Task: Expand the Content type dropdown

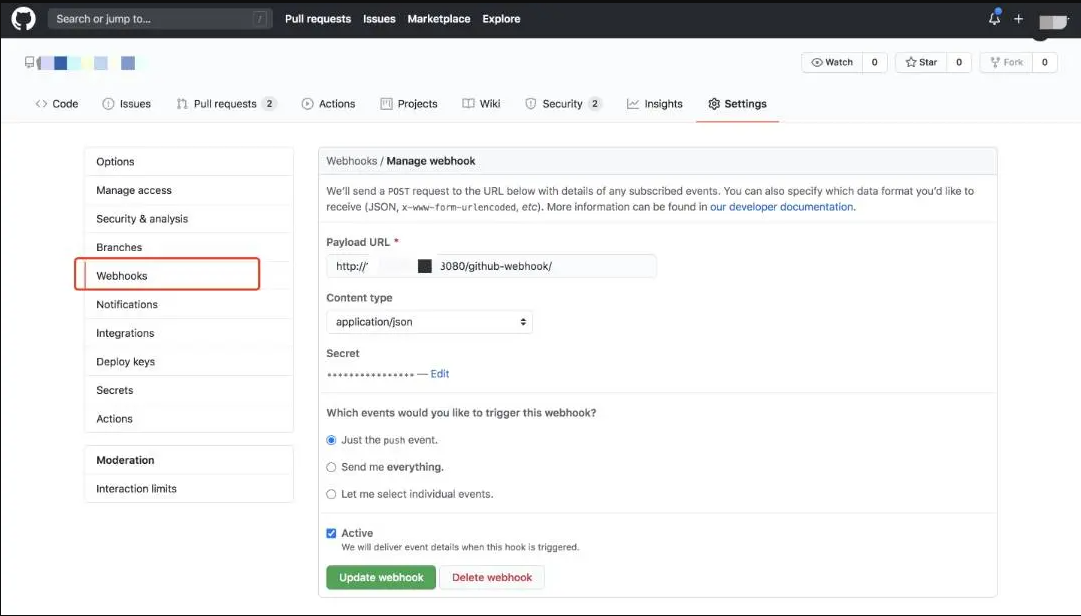Action: (x=429, y=322)
